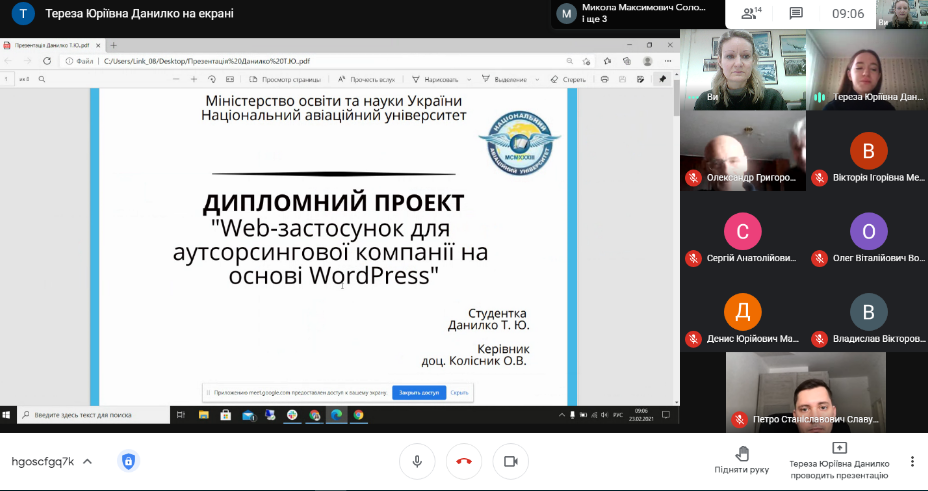
Task: Add this page to Edge favorites
Action: click(587, 61)
